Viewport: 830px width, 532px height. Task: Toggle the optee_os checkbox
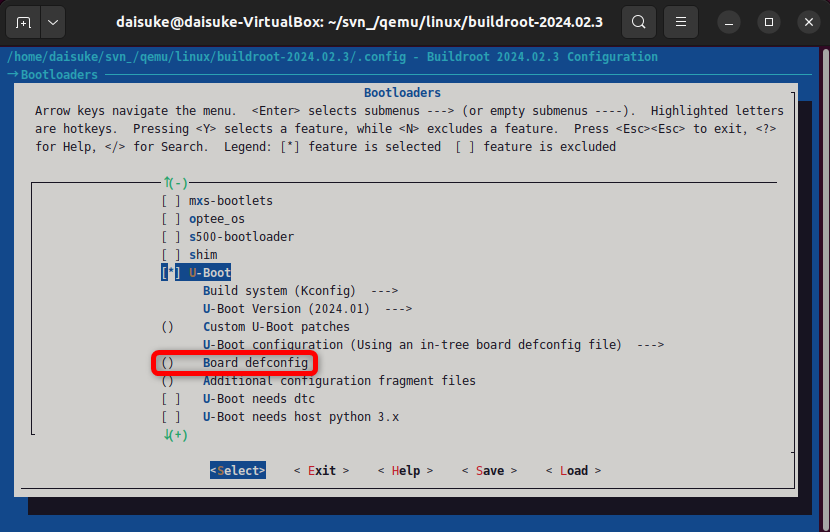(x=171, y=219)
